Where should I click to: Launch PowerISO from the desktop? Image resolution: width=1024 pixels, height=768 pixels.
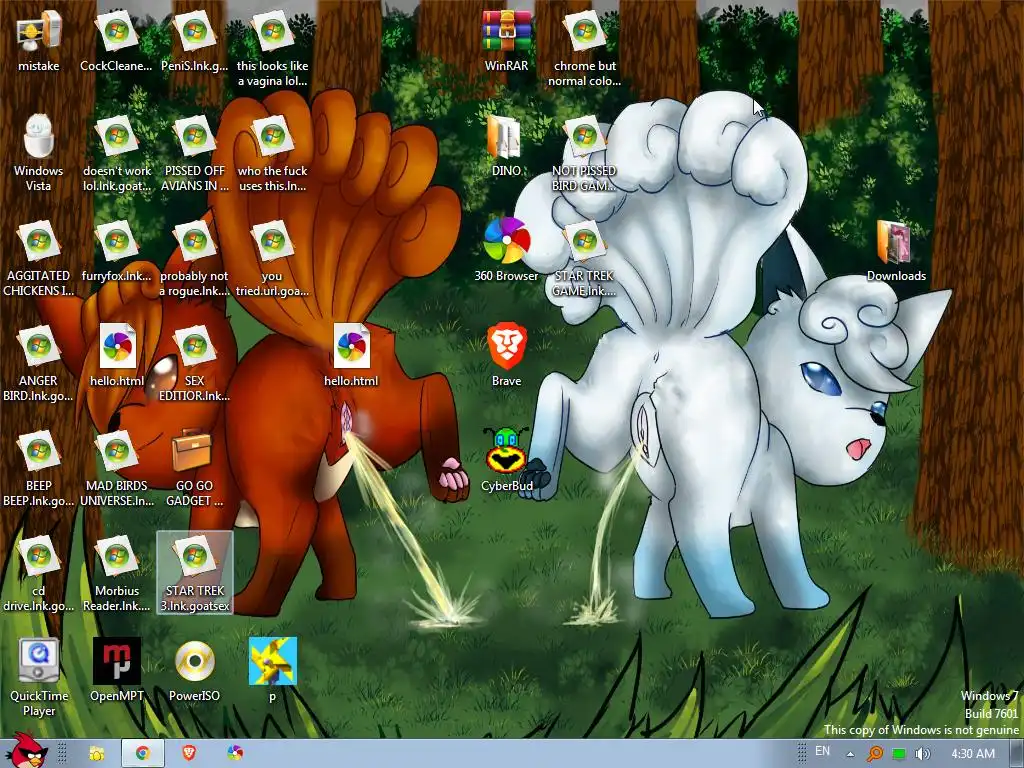tap(195, 669)
